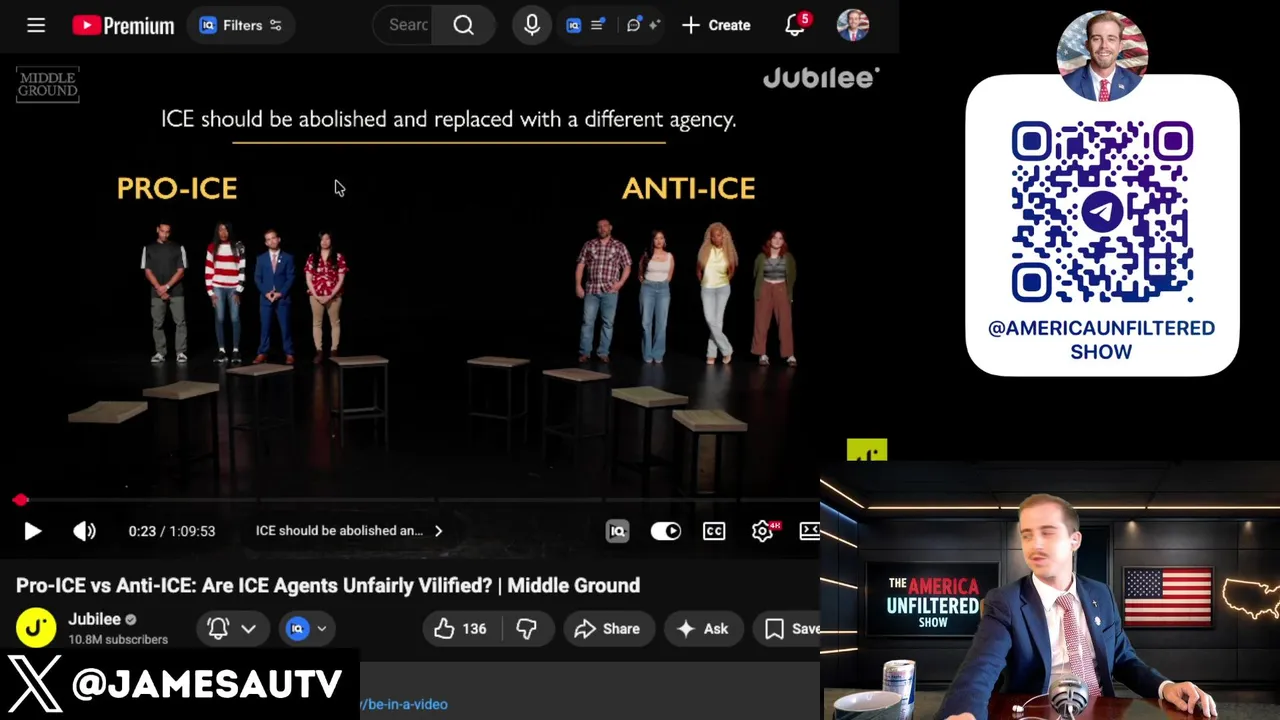Open the Ask AI button
Image resolution: width=1280 pixels, height=720 pixels.
click(703, 628)
